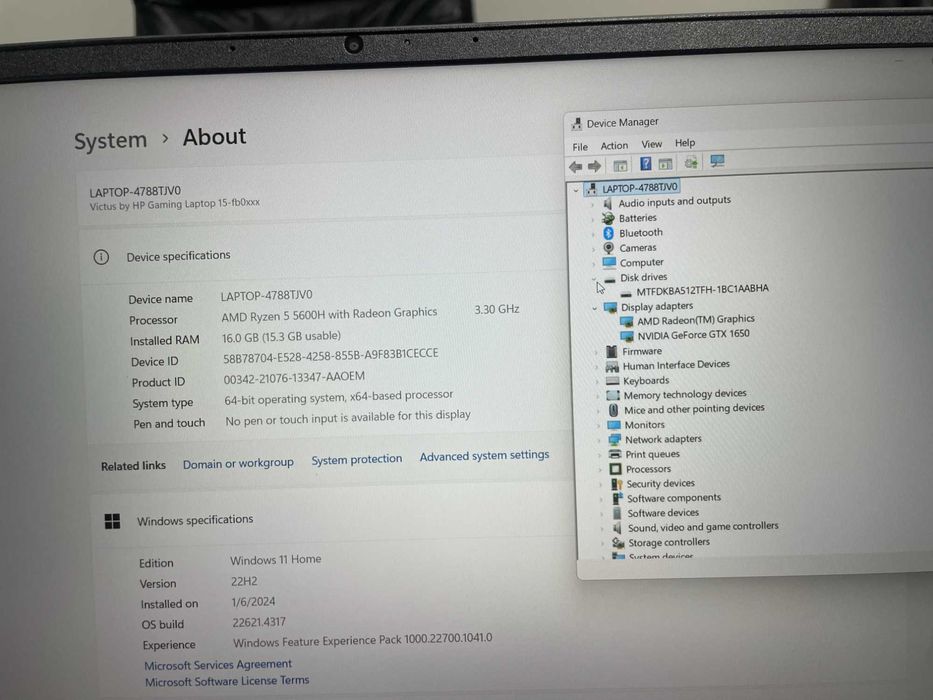Image resolution: width=933 pixels, height=700 pixels.
Task: Open the File menu in Device Manager
Action: tap(580, 147)
